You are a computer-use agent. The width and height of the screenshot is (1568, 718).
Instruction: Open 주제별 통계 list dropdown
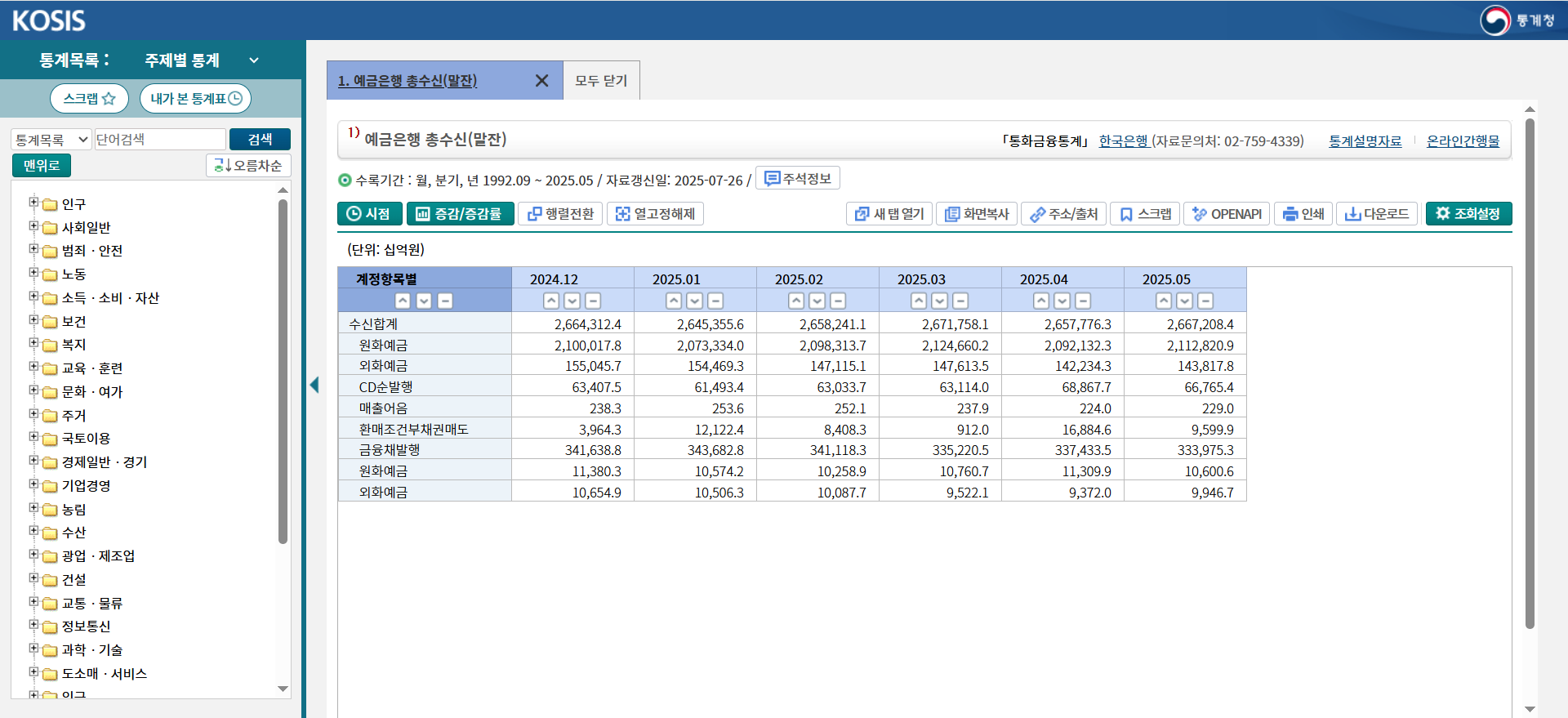(202, 60)
